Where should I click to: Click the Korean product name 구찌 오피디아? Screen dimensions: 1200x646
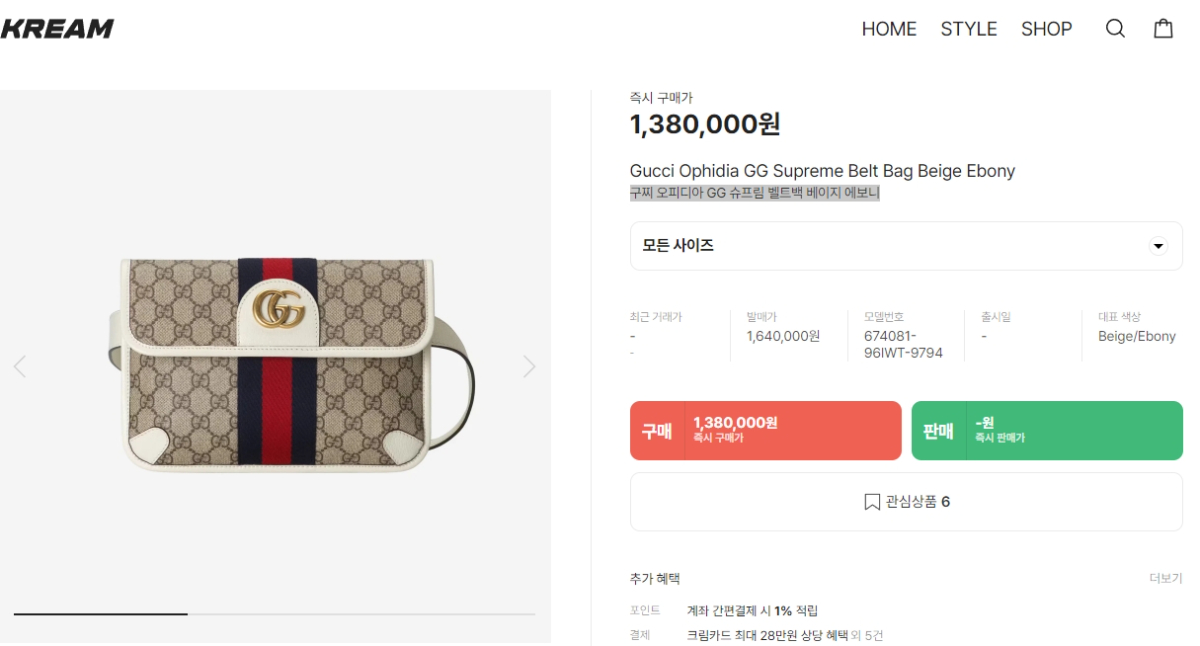[x=754, y=193]
